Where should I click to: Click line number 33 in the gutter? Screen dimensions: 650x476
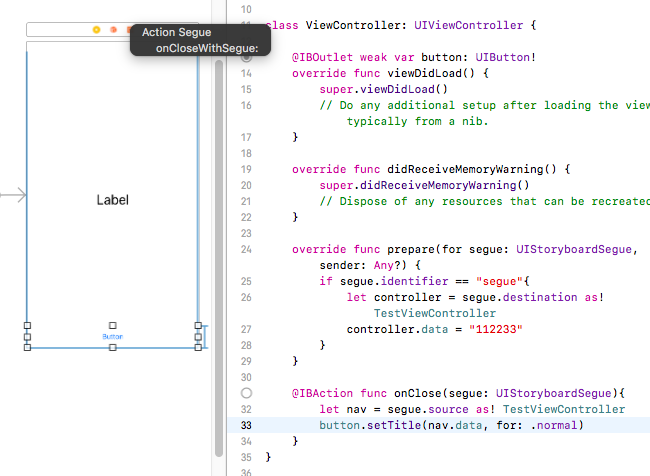(246, 425)
